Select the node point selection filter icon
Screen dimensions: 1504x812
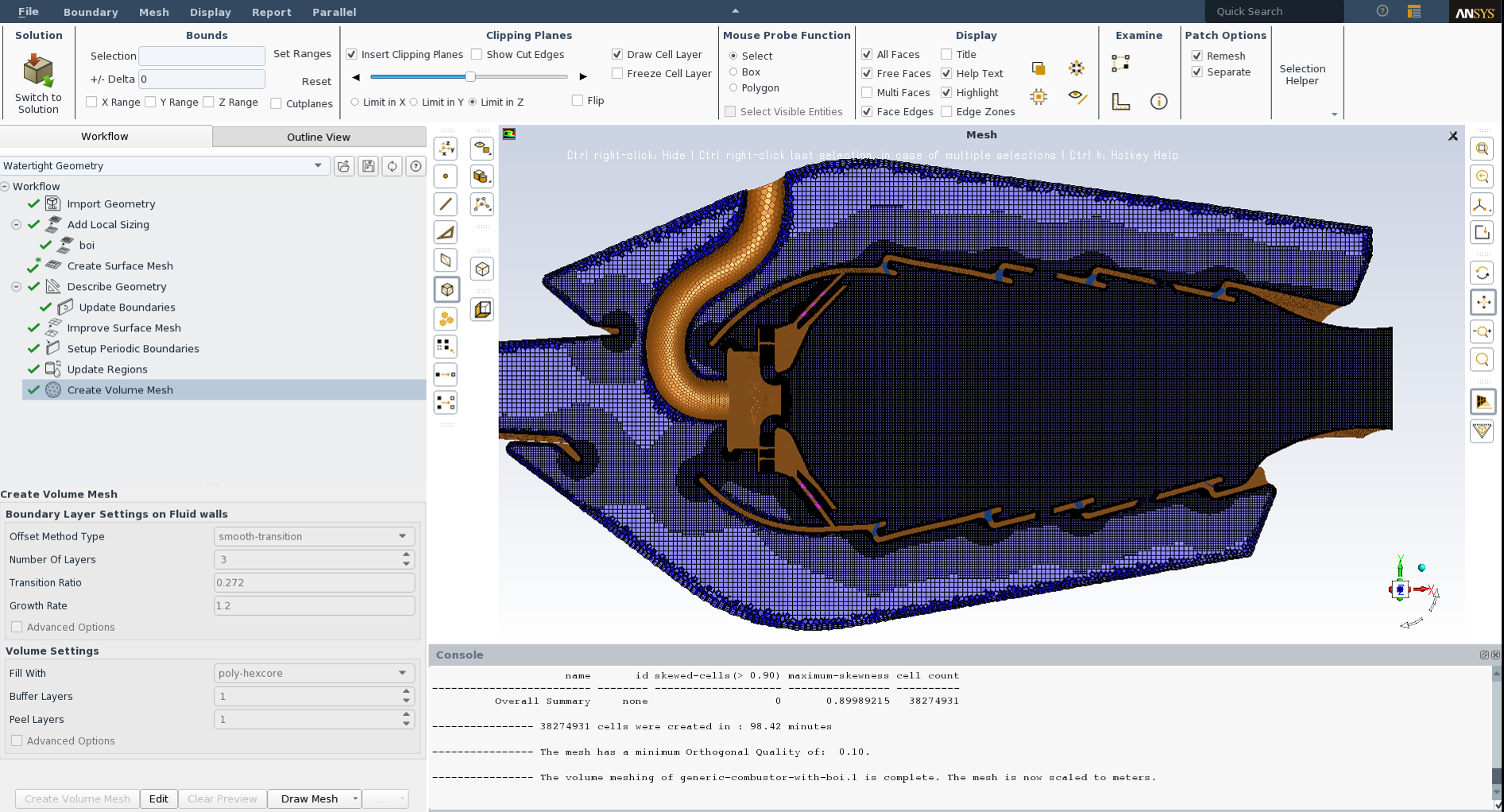446,176
